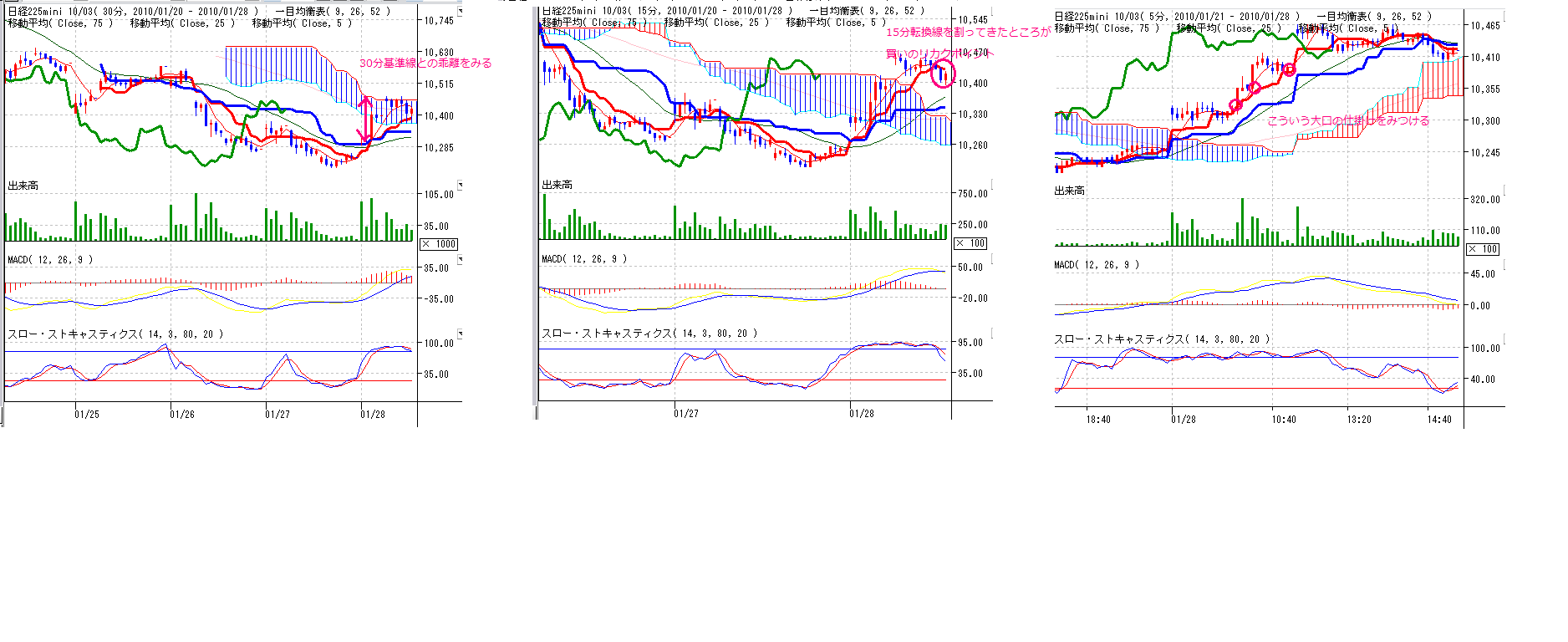This screenshot has height=642, width=1568.
Task: Click × 100 volume scale box in 15分 chart
Action: coord(970,243)
